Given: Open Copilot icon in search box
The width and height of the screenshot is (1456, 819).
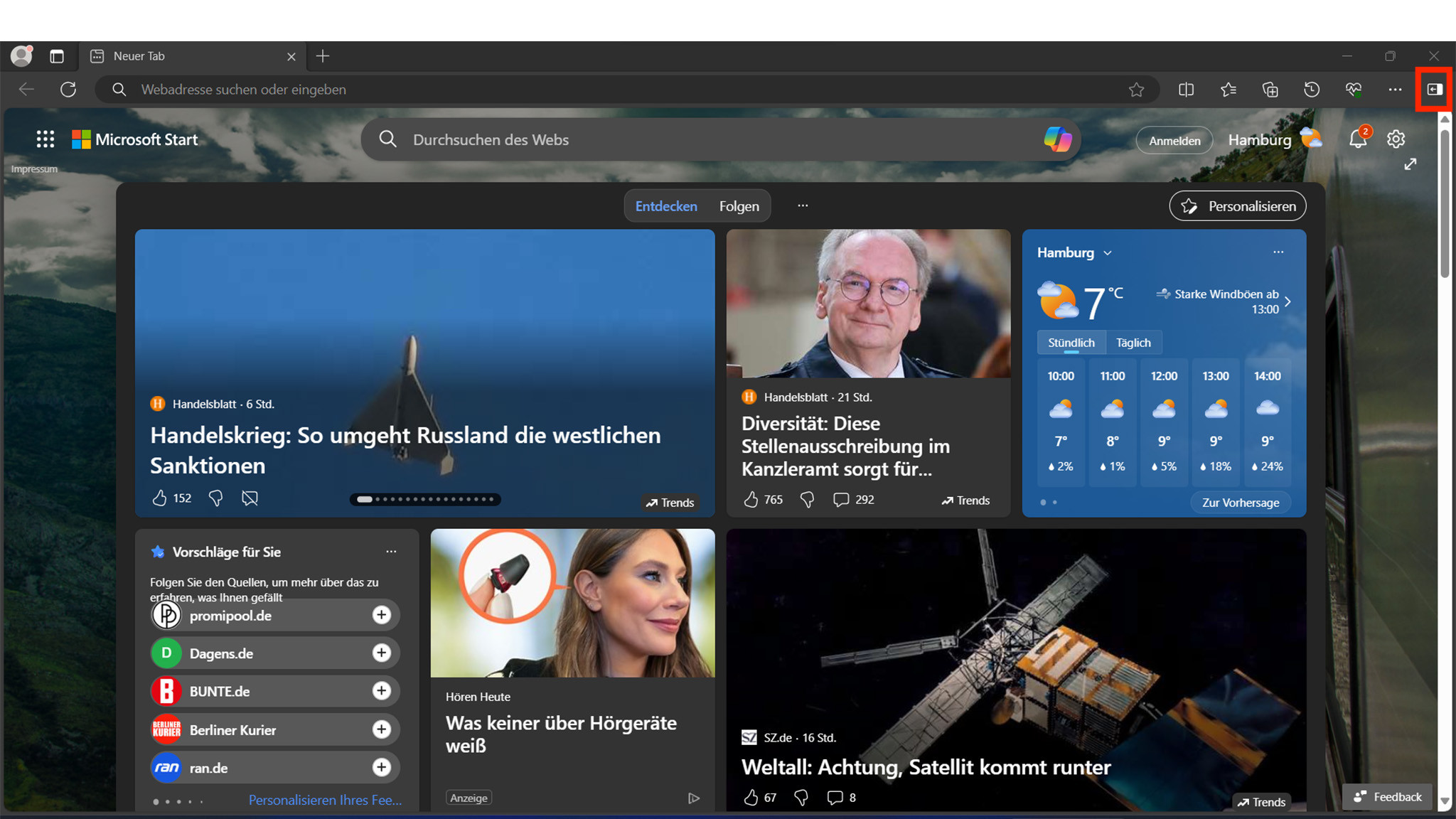Looking at the screenshot, I should pyautogui.click(x=1057, y=139).
